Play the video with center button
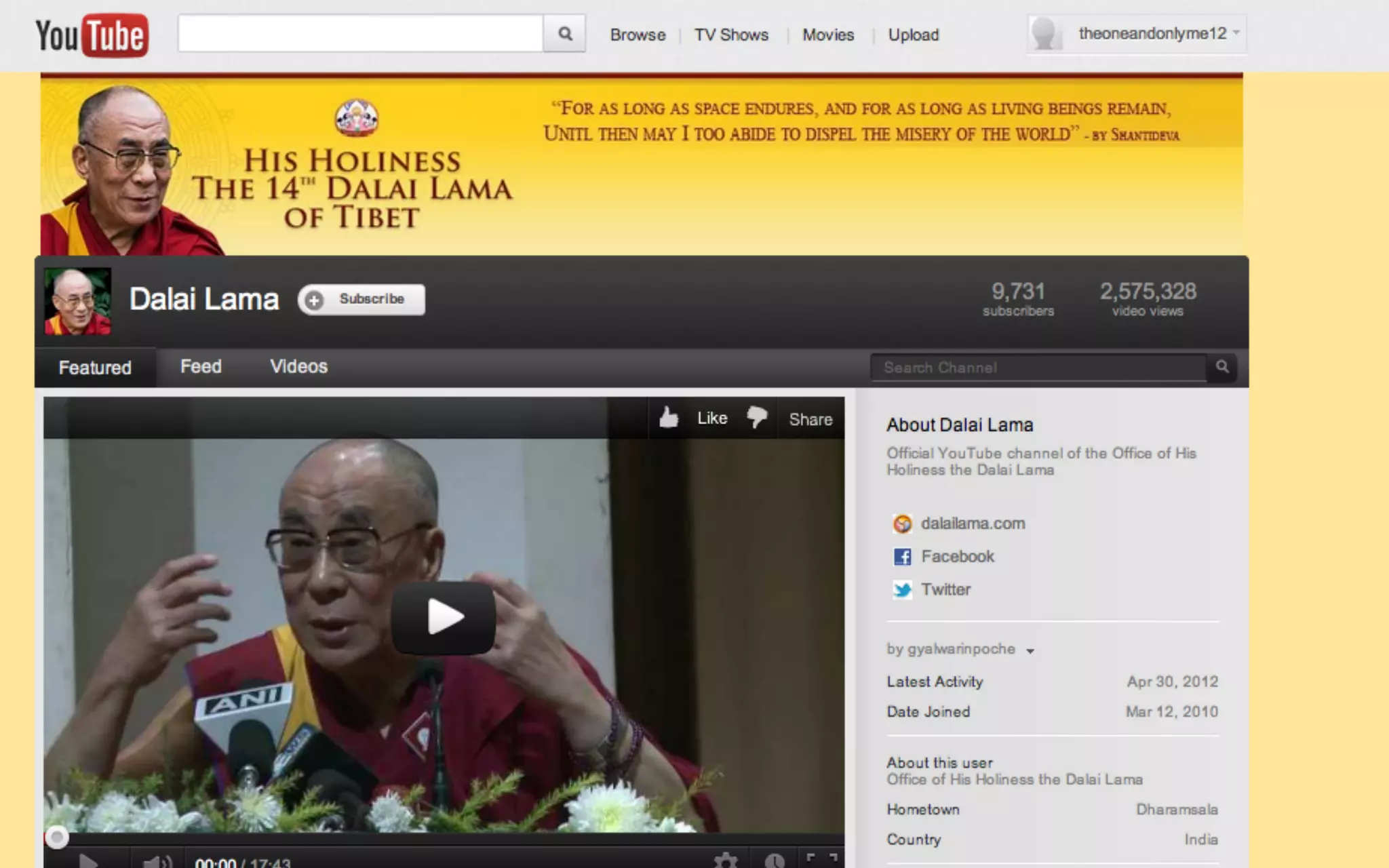 (444, 617)
